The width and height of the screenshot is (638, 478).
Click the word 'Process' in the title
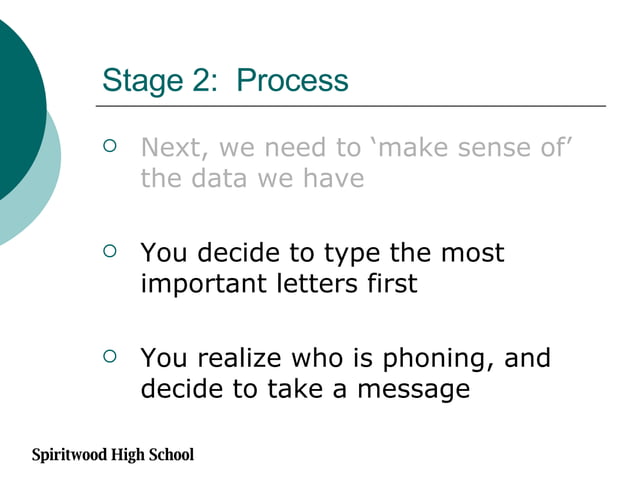(293, 80)
